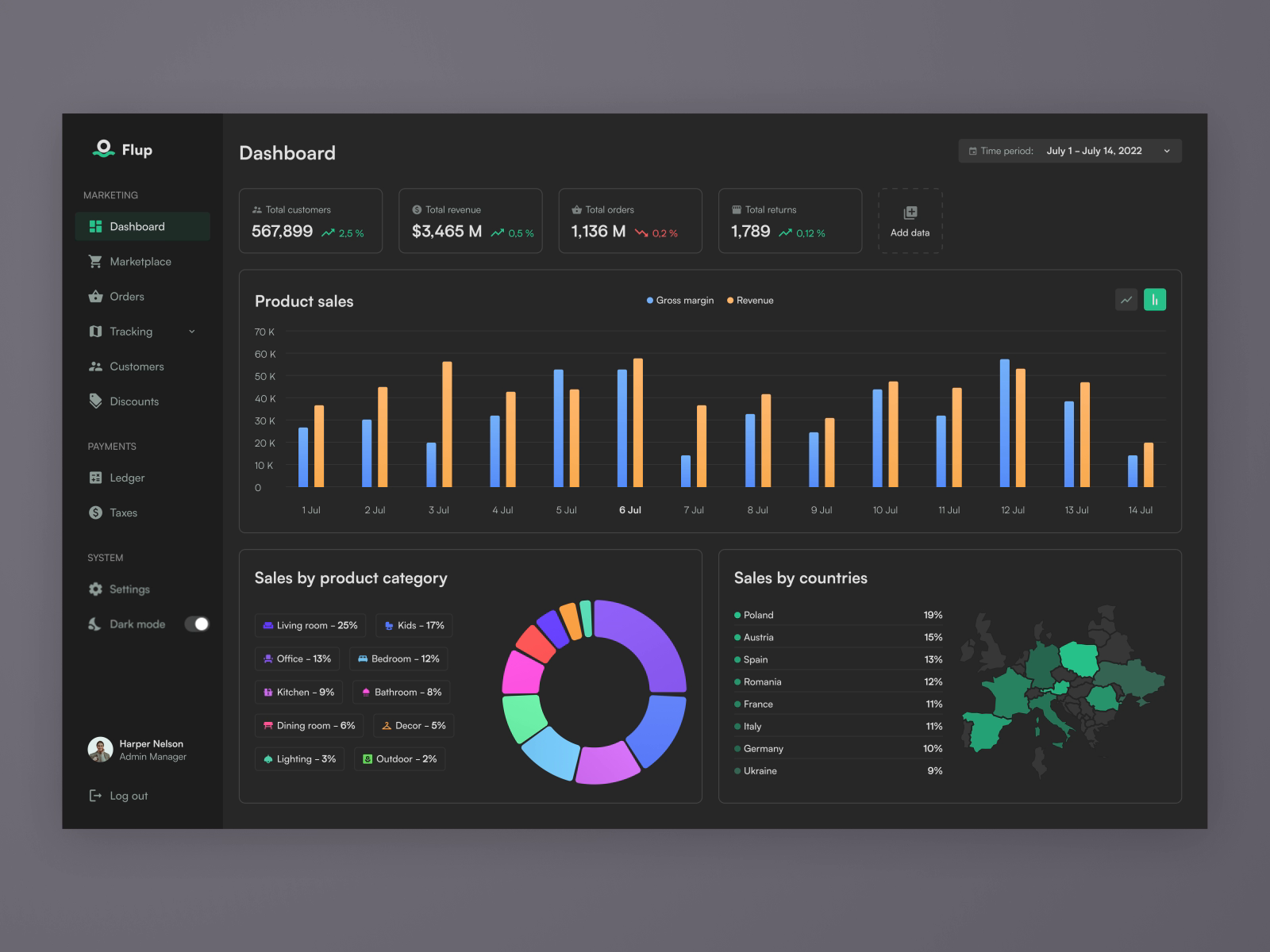The image size is (1270, 952).
Task: Select Dashboard in the sidebar
Action: point(137,226)
